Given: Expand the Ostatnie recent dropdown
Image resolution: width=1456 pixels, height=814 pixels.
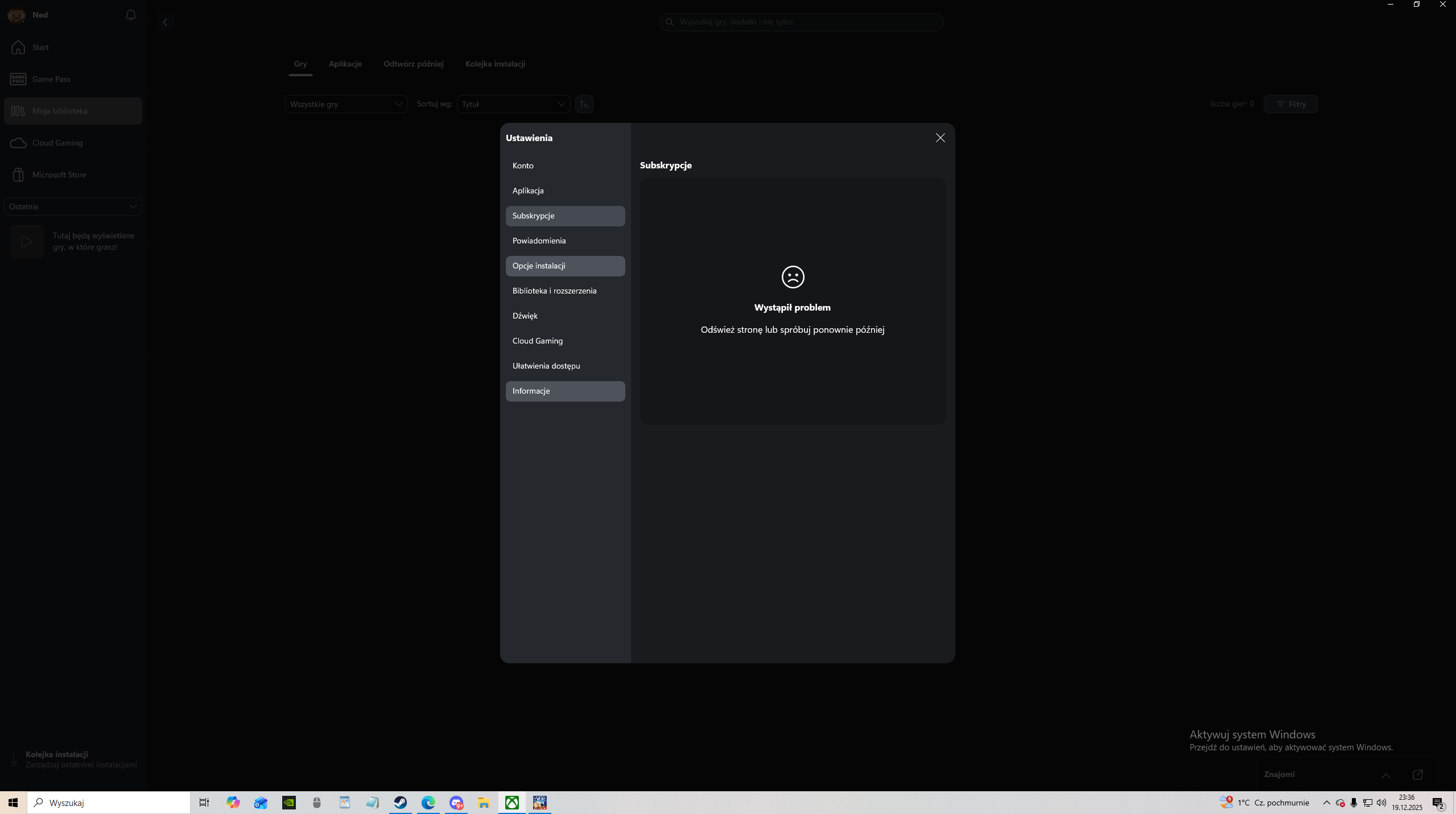Looking at the screenshot, I should click(x=73, y=206).
